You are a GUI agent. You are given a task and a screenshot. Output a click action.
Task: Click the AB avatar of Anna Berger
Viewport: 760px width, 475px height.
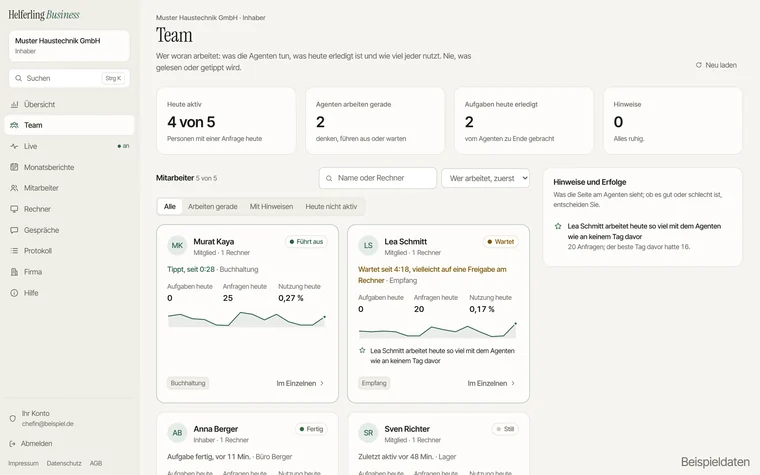pos(177,433)
